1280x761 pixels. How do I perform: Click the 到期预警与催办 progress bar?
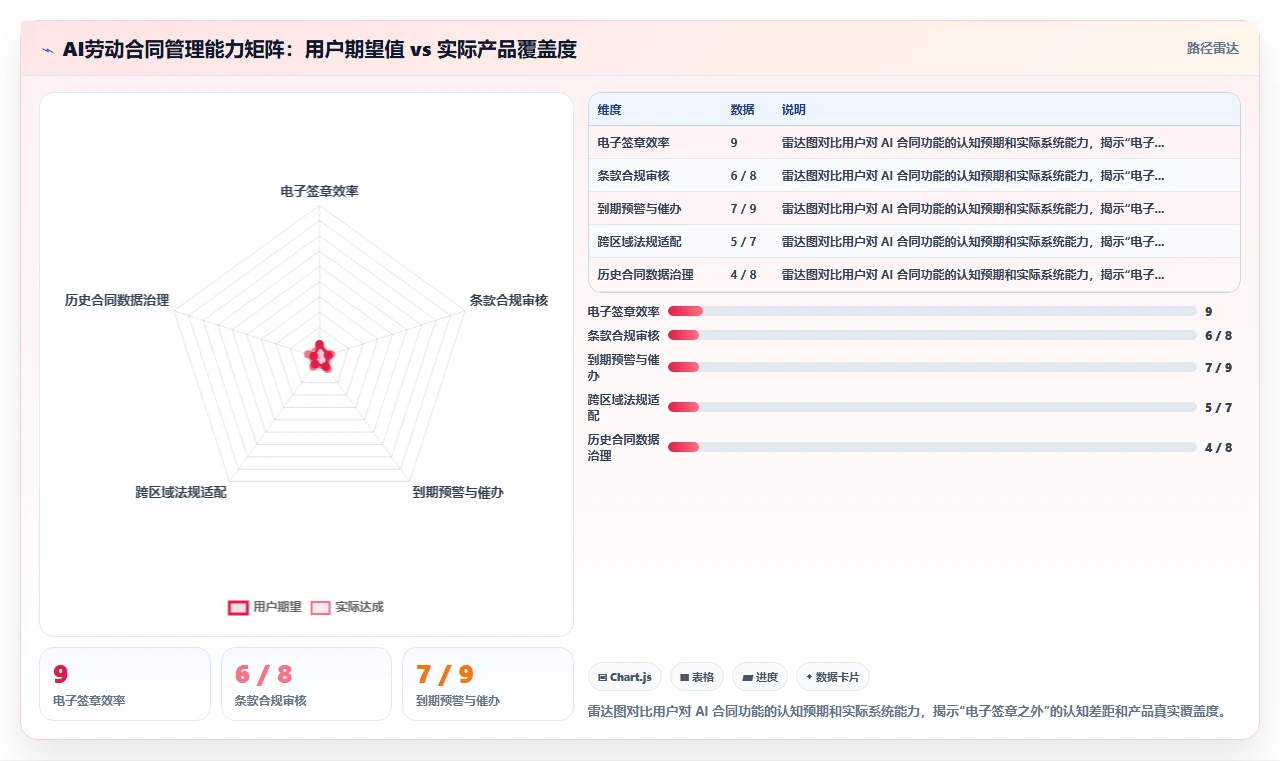point(932,367)
